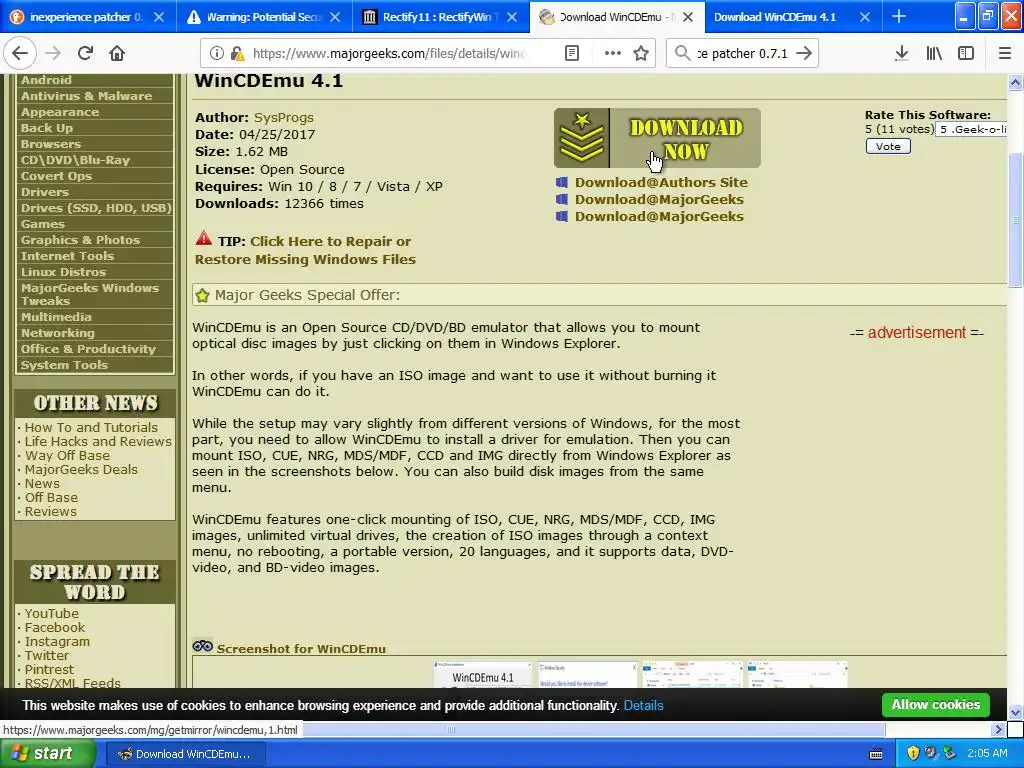Click SysProgs author link
Screen dimensions: 1024x768
click(x=283, y=118)
